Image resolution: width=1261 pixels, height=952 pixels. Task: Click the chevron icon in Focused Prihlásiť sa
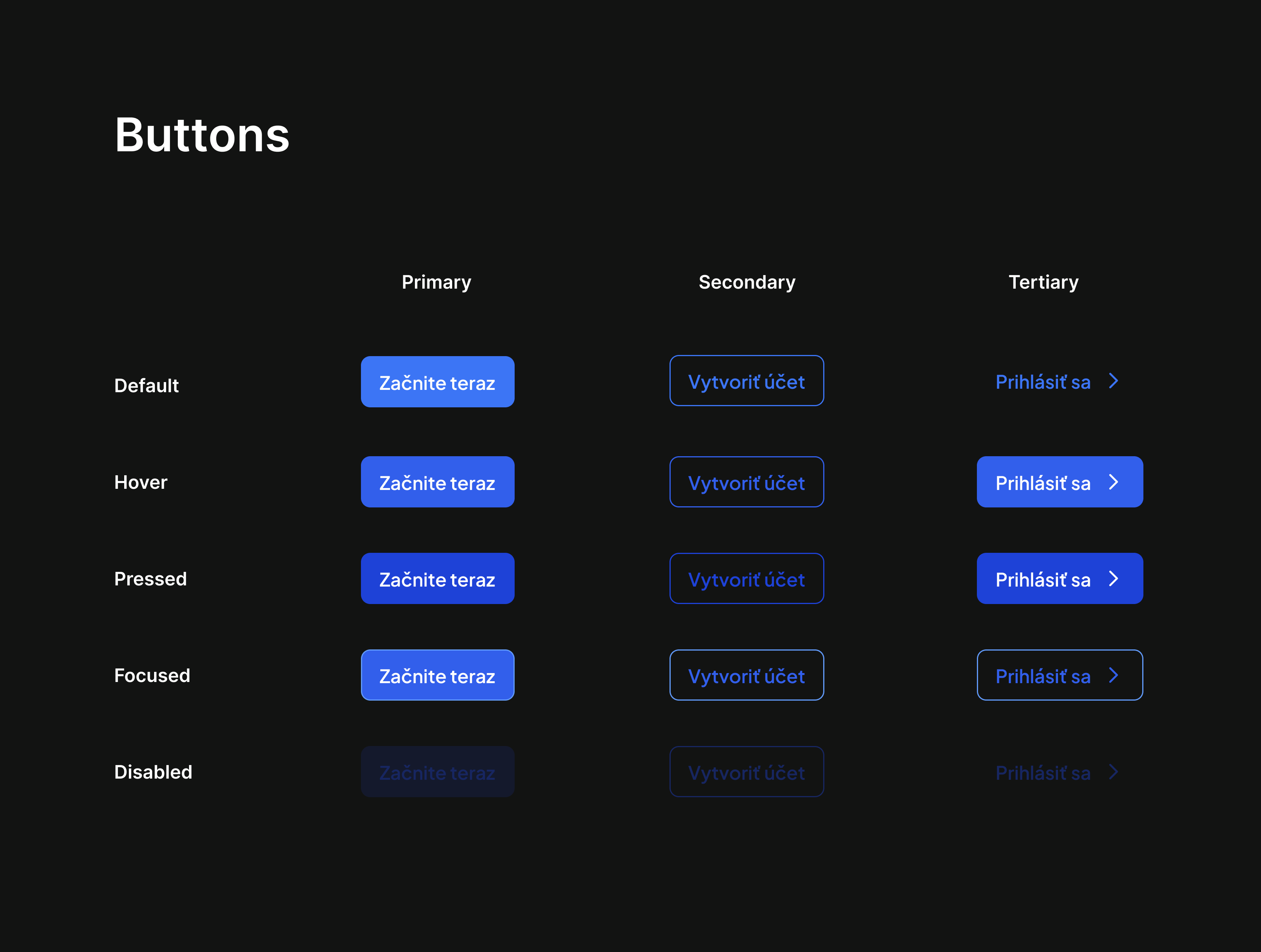point(1114,675)
